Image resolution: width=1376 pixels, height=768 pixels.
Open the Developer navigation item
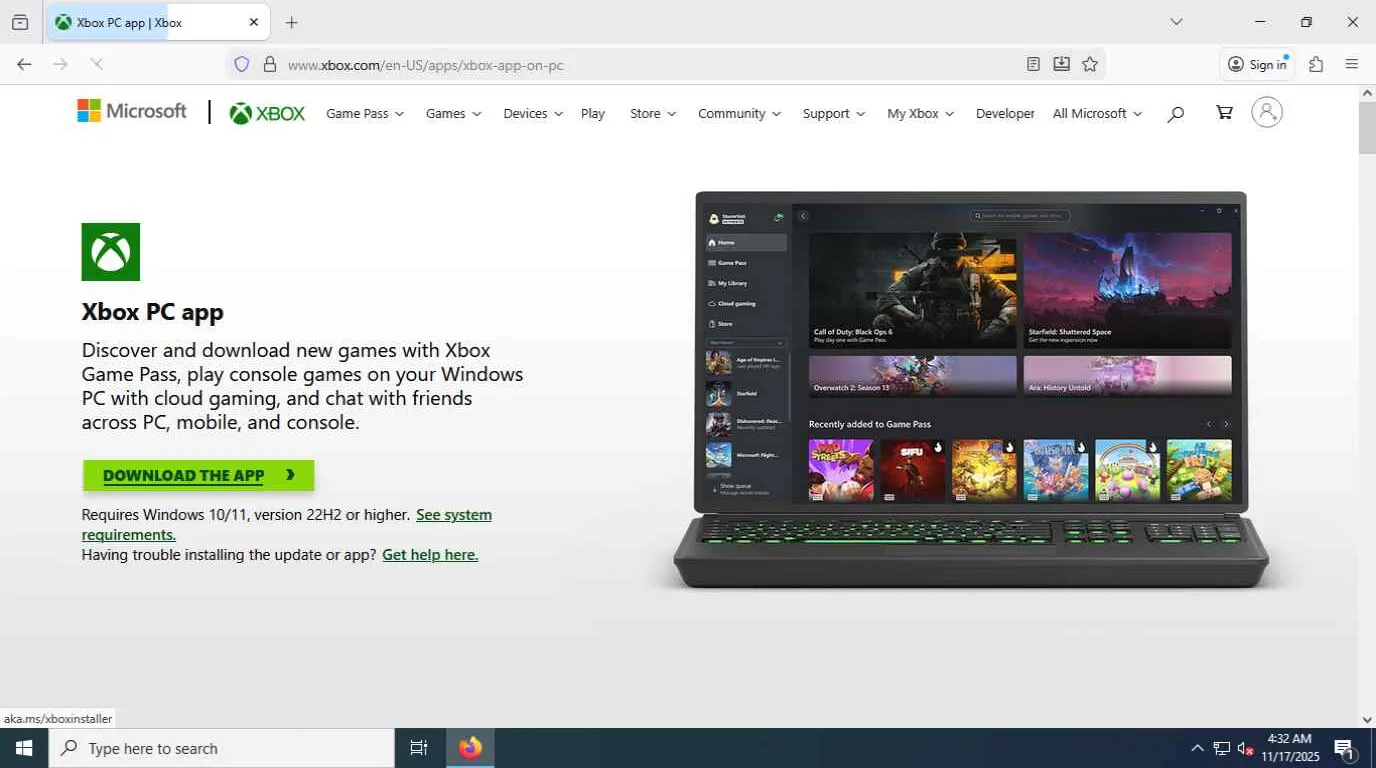pyautogui.click(x=1005, y=113)
